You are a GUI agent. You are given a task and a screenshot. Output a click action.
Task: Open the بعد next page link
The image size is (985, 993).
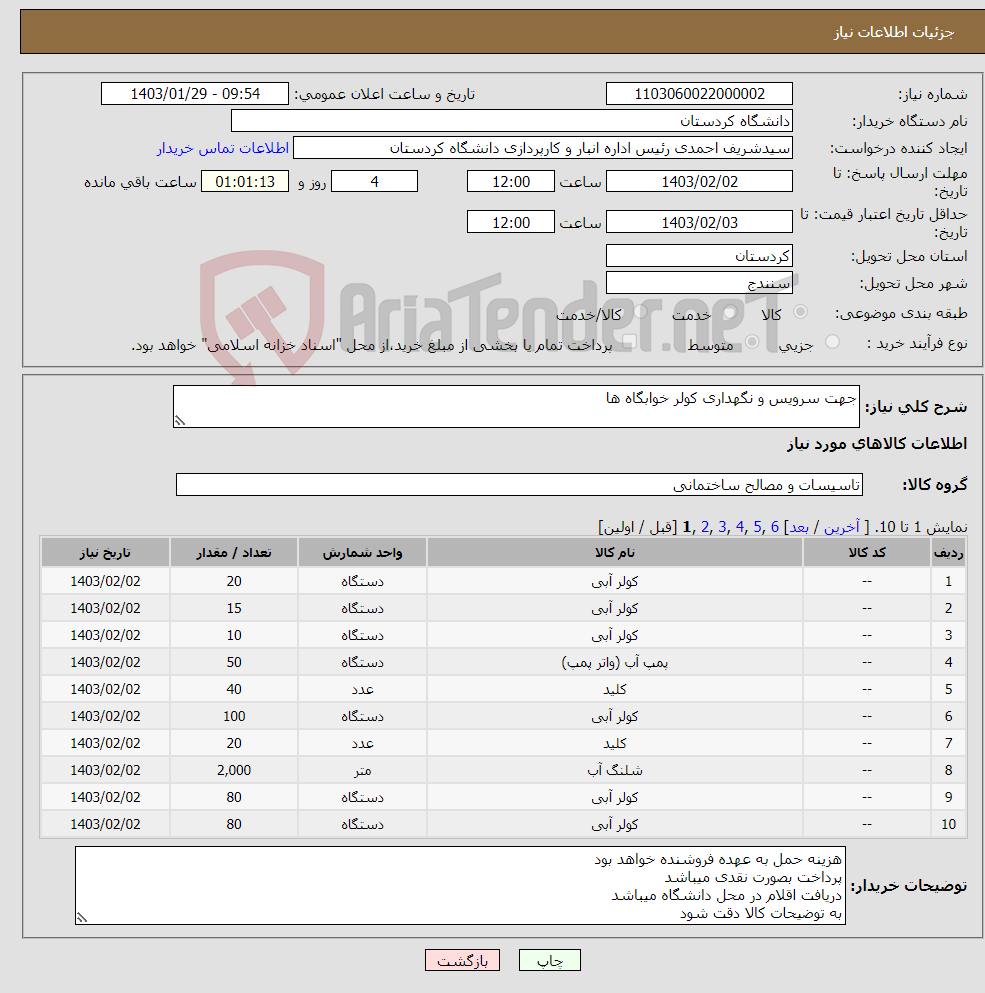pyautogui.click(x=799, y=527)
